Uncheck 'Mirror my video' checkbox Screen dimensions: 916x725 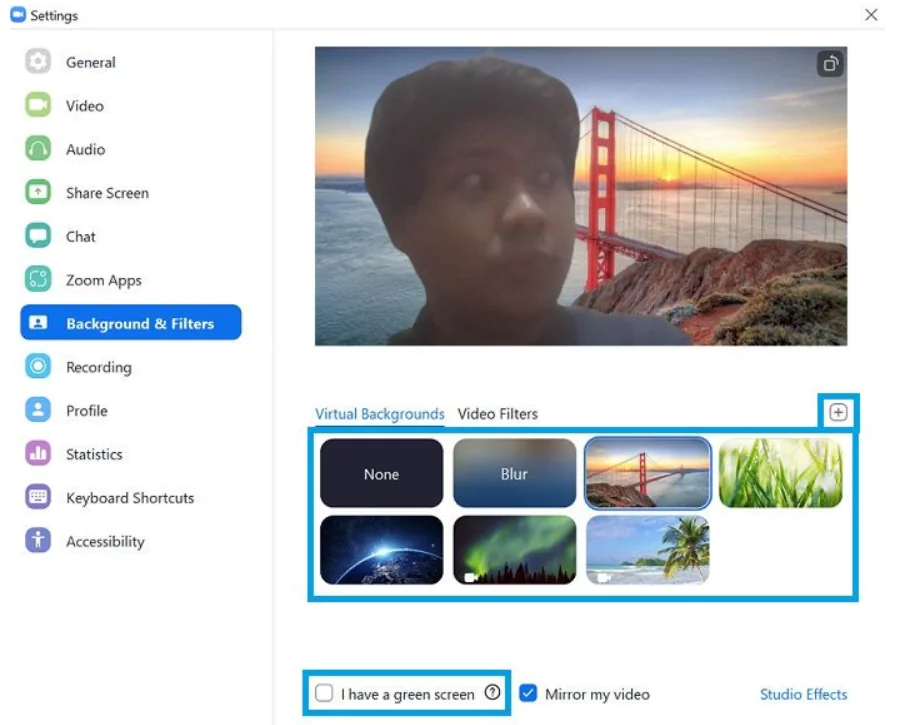[528, 693]
